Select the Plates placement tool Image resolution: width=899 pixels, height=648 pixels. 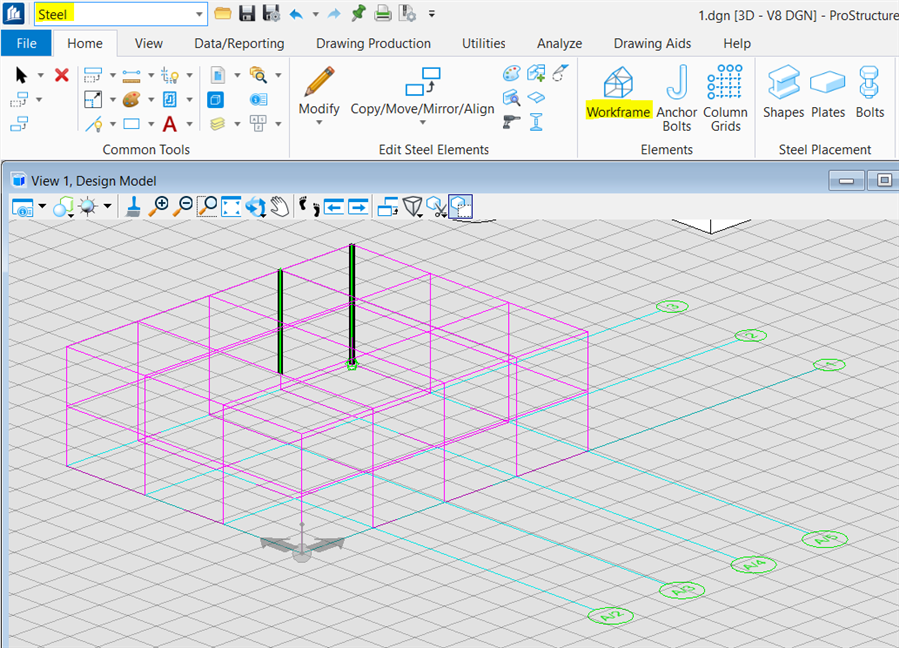[x=828, y=92]
